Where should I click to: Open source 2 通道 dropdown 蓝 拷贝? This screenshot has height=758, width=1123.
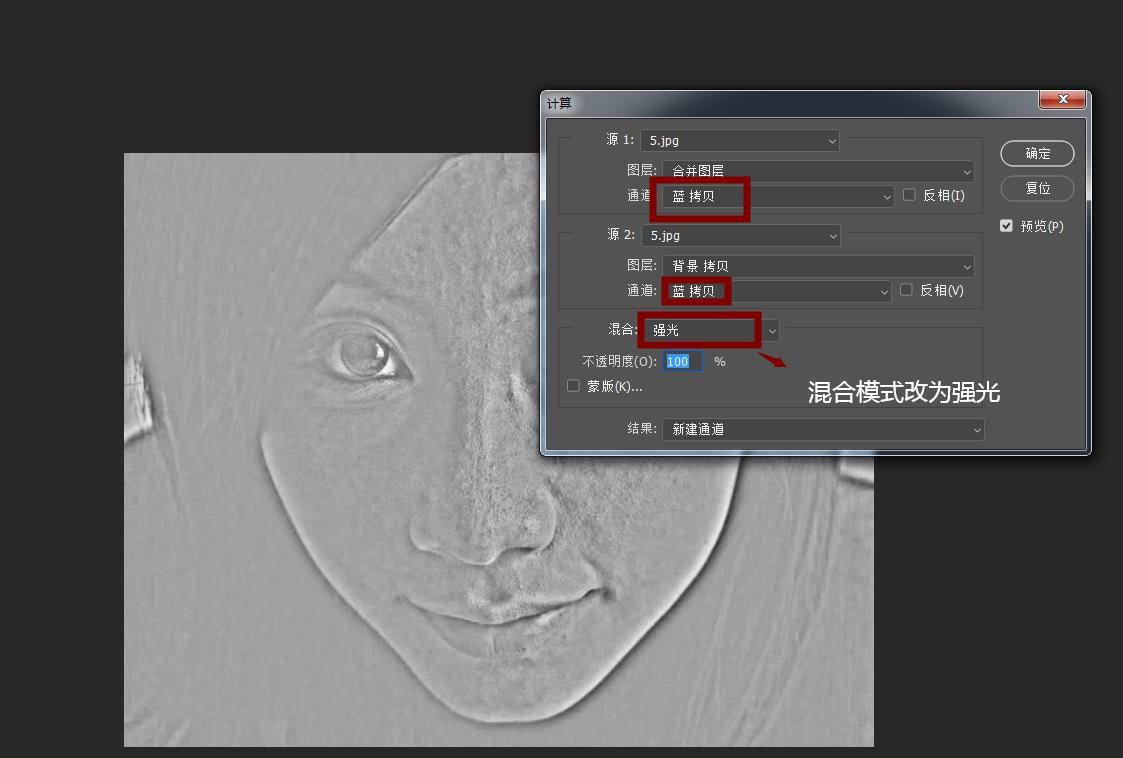tap(776, 291)
